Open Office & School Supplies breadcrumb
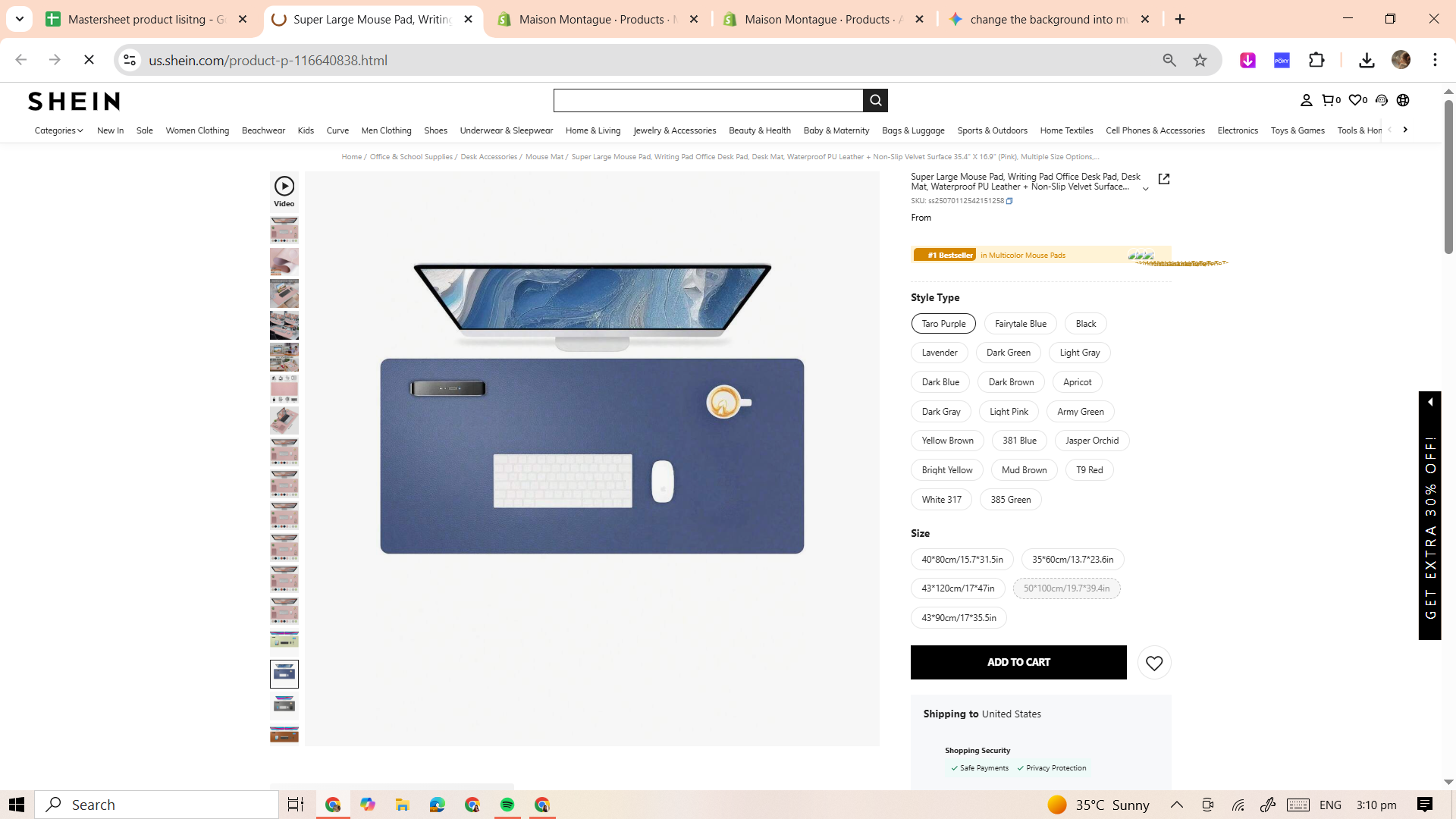Viewport: 1456px width, 819px height. (411, 157)
